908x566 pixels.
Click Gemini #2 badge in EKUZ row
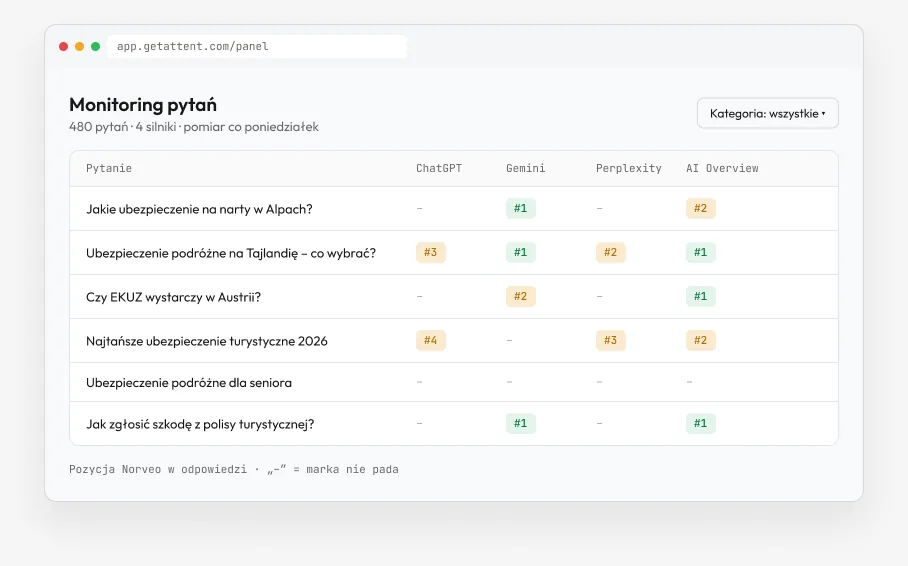point(521,296)
